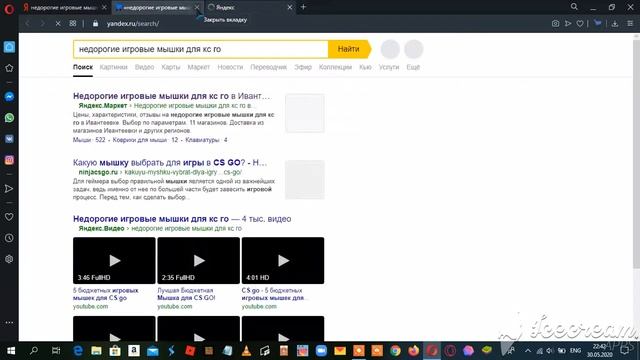Take a snapshot with the camera icon
Viewport: 640px width, 360px height.
pos(556,24)
